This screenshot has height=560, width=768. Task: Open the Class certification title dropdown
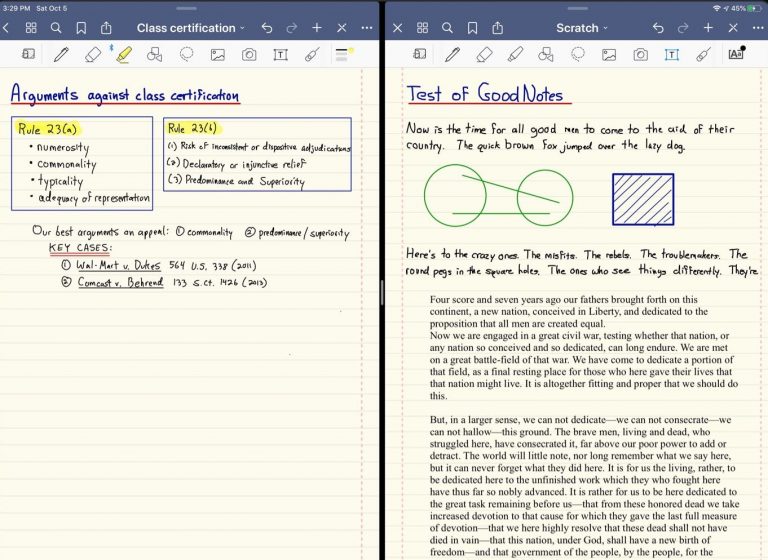pyautogui.click(x=191, y=28)
